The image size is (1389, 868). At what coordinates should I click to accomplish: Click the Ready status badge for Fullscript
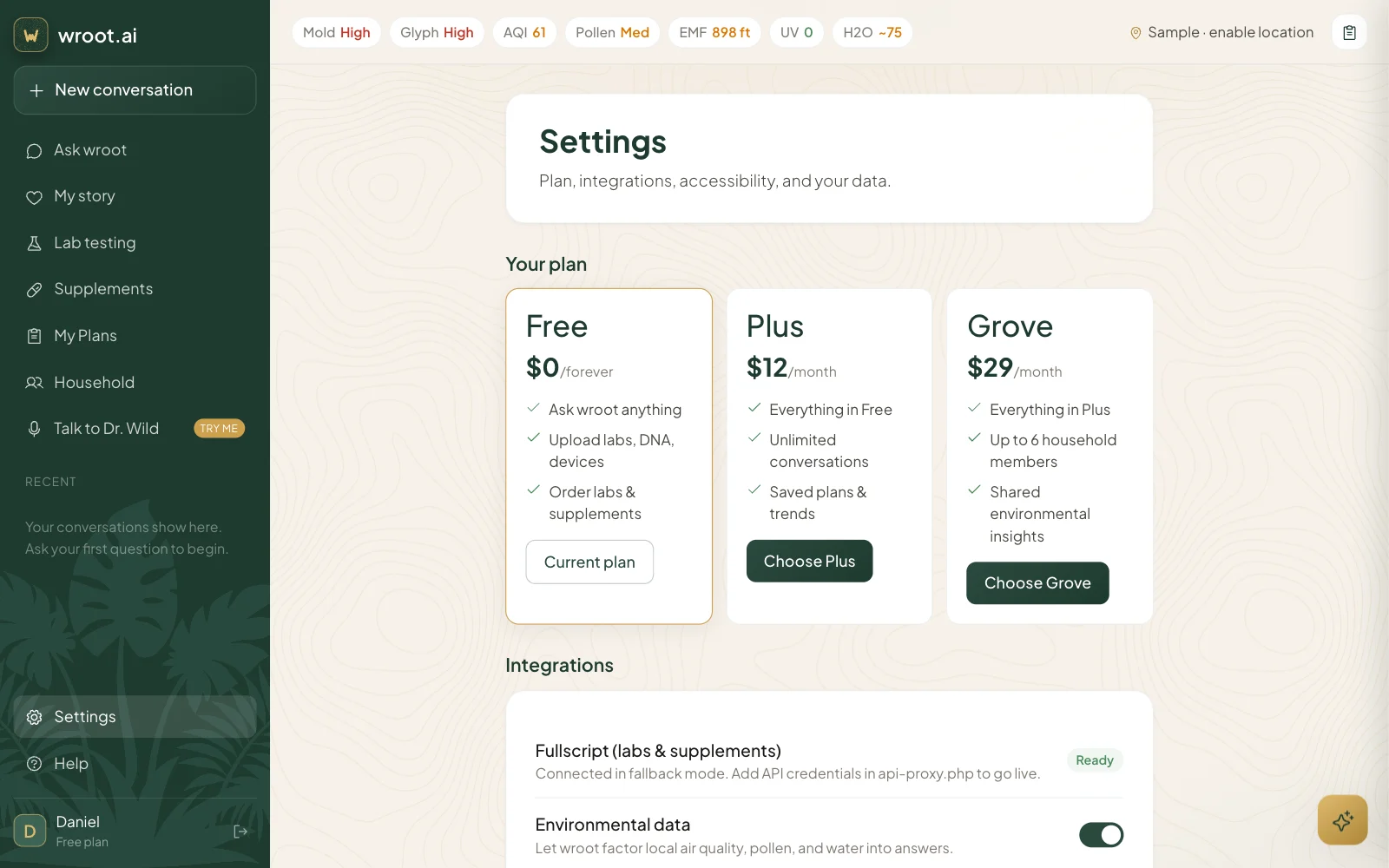pos(1095,760)
